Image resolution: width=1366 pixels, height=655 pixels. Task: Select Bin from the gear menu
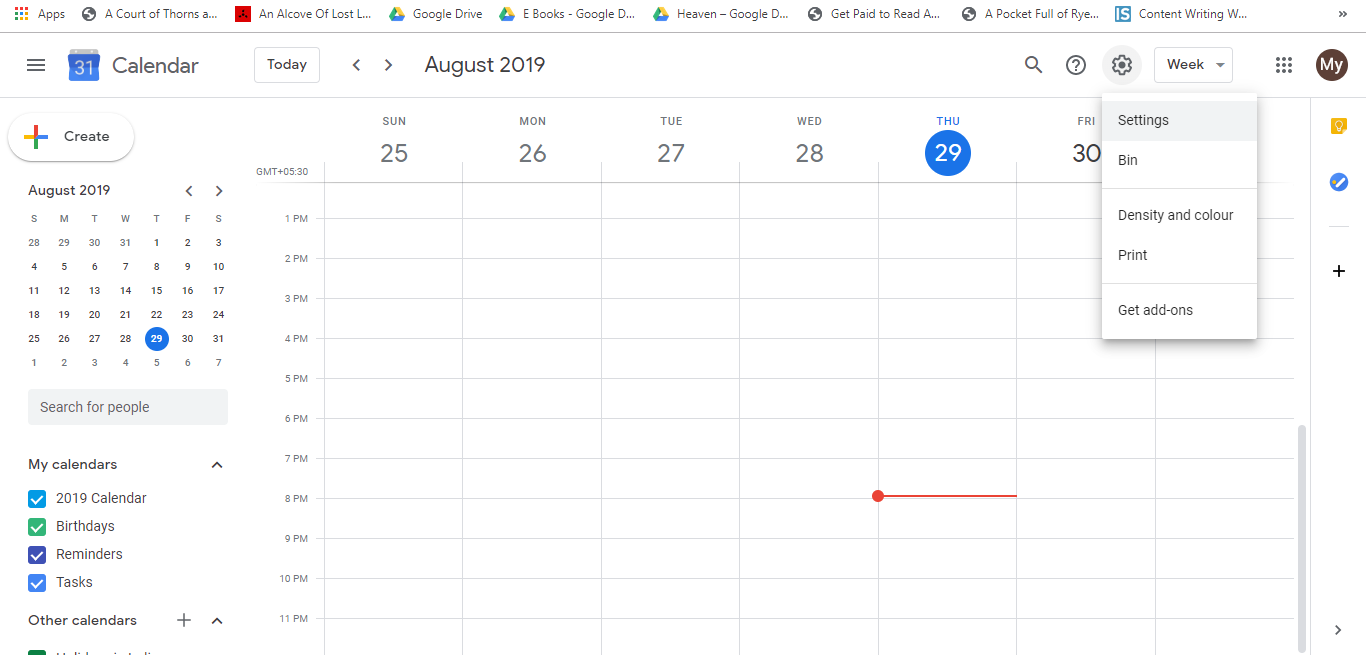(x=1179, y=160)
